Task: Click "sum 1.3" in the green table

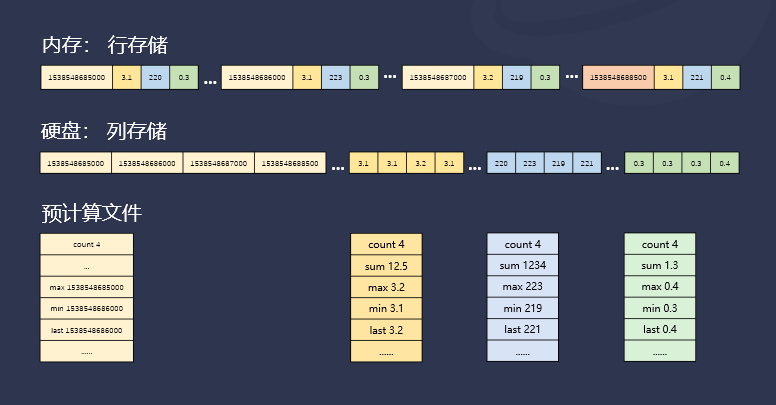Action: click(x=659, y=265)
